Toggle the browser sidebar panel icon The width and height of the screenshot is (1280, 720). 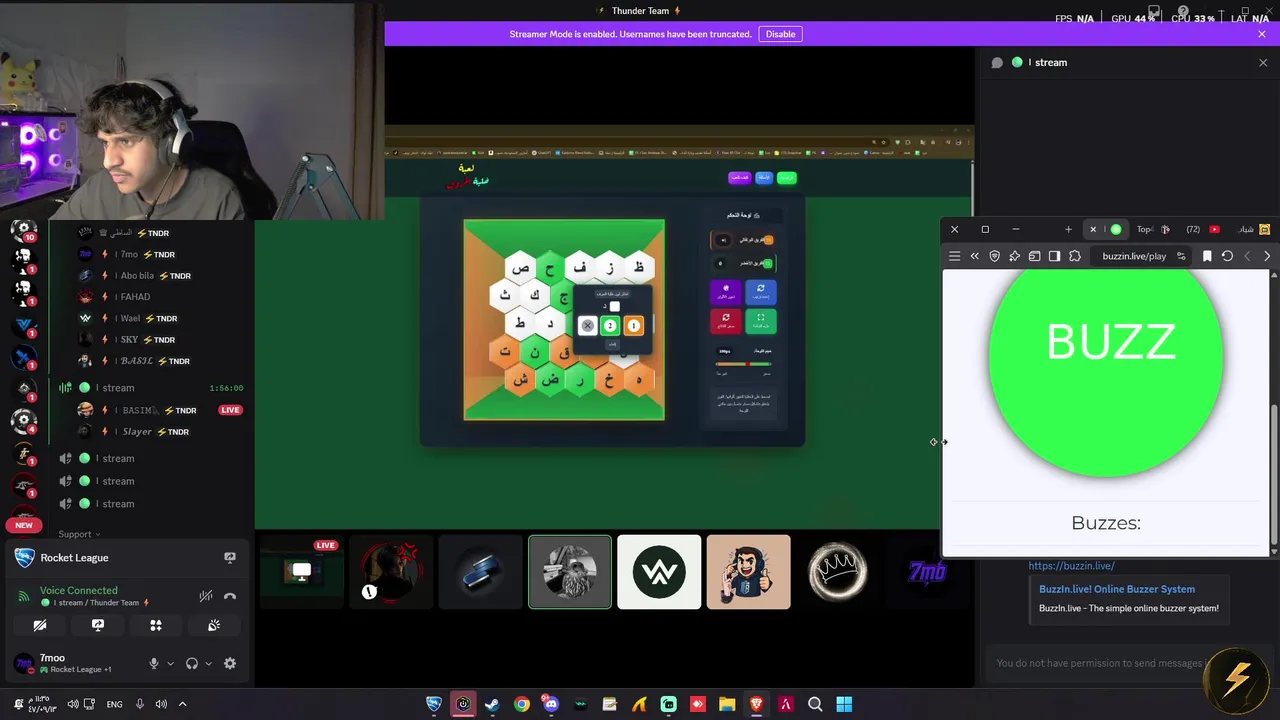[x=1054, y=256]
